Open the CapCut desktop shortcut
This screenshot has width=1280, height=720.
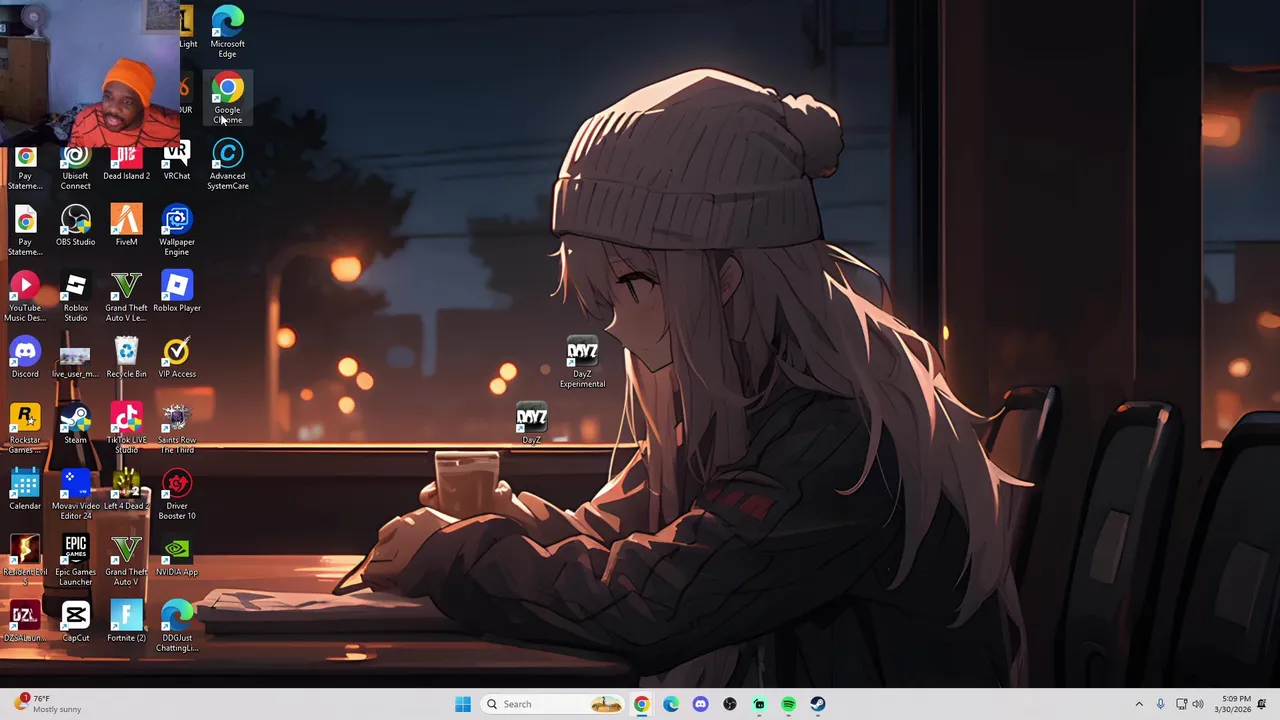click(75, 622)
